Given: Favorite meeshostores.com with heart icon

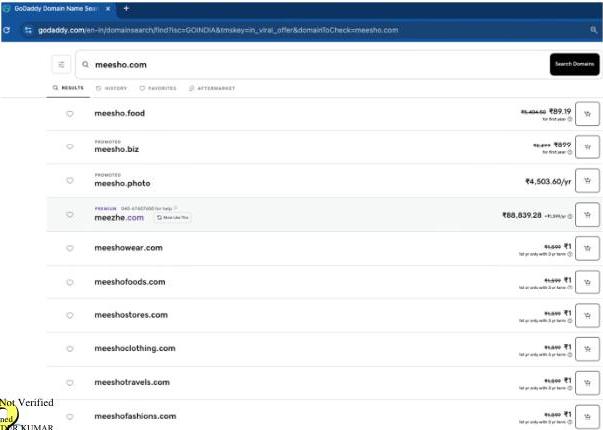Looking at the screenshot, I should click(70, 315).
